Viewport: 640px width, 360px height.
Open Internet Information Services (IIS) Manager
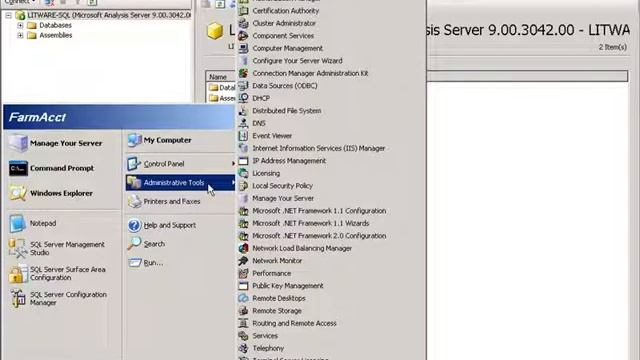coord(318,148)
